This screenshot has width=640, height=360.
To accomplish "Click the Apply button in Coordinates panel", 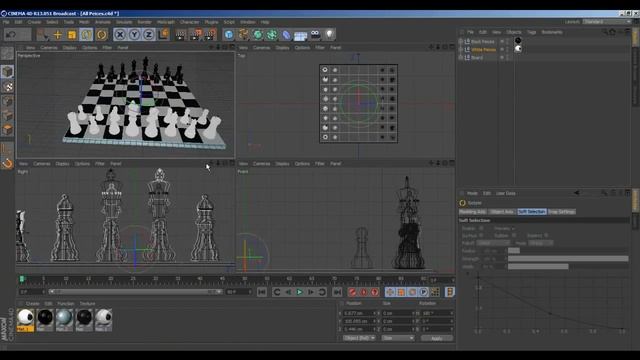I will tap(437, 338).
